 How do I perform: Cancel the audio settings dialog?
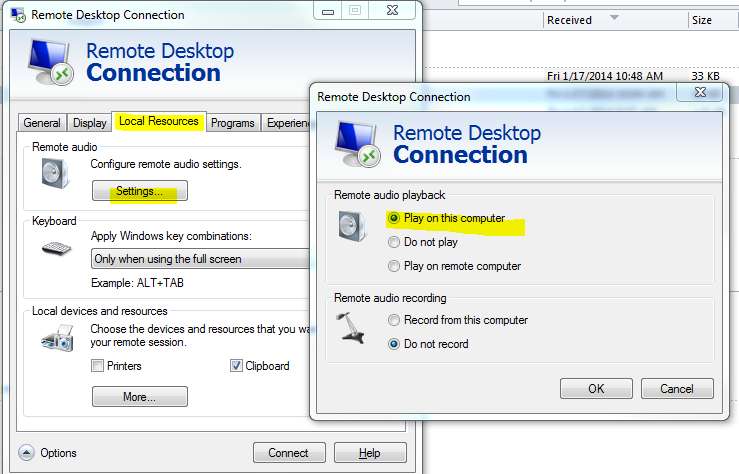click(x=677, y=389)
